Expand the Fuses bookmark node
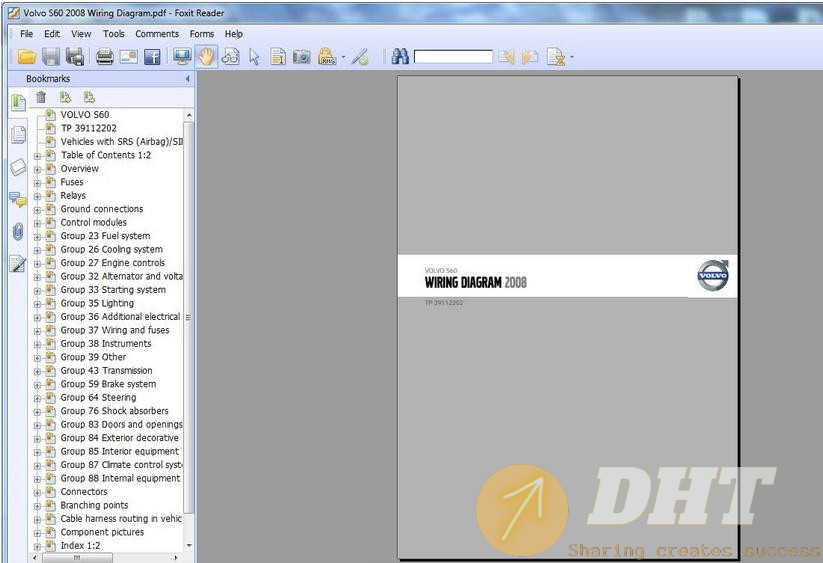 (x=37, y=183)
